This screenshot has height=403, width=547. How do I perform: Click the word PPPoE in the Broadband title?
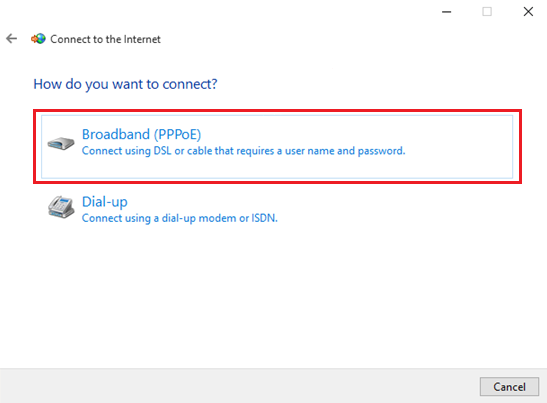coord(179,134)
